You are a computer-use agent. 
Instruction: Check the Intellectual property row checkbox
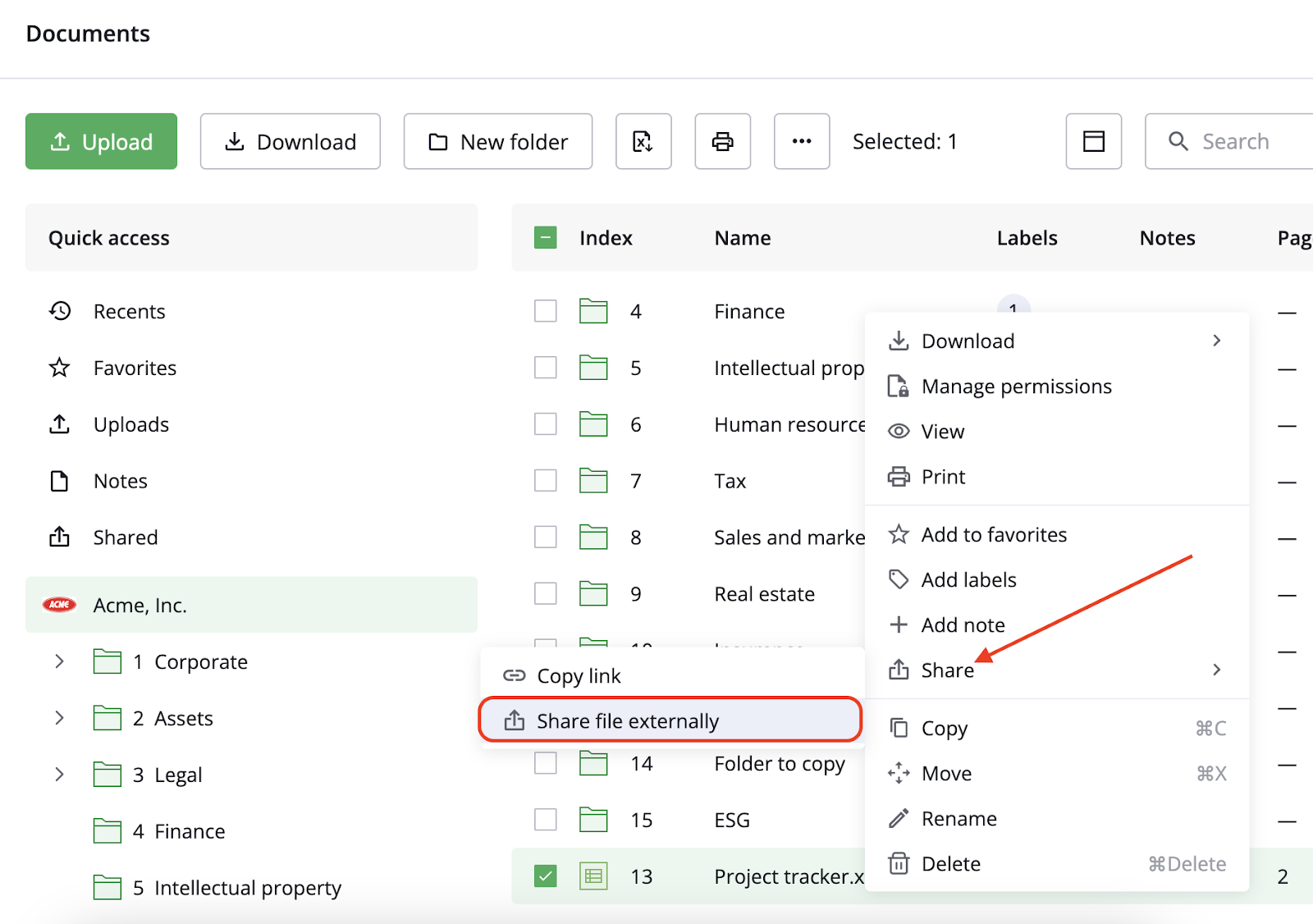[546, 368]
